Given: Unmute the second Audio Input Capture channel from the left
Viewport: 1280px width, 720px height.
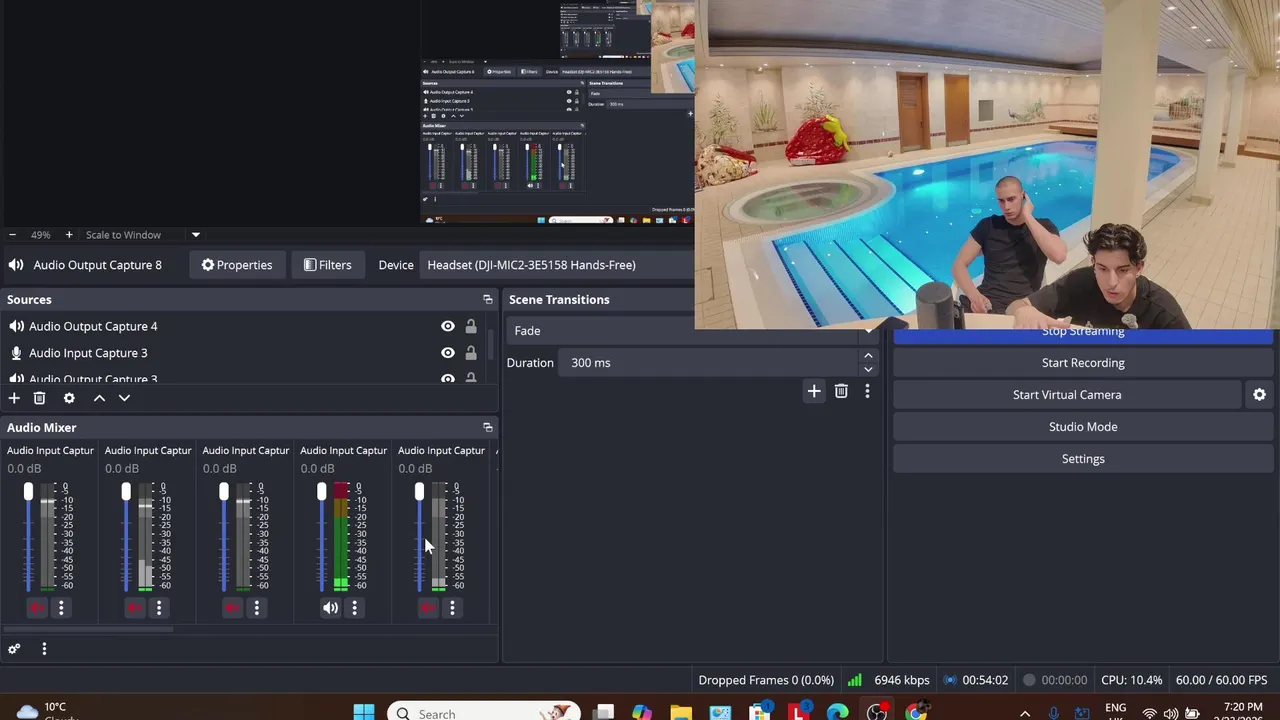Looking at the screenshot, I should (135, 608).
